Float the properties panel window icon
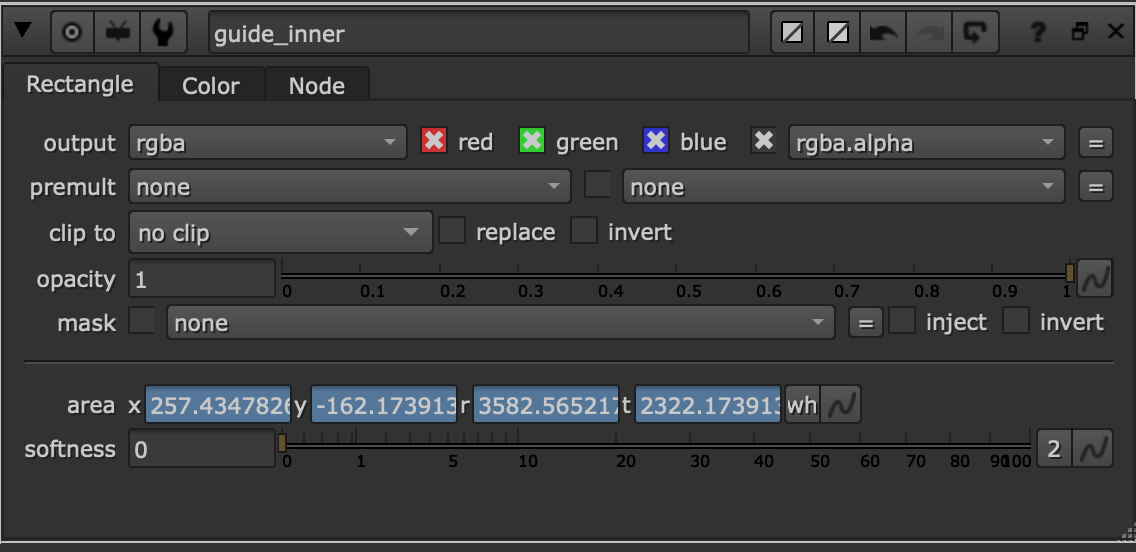This screenshot has width=1136, height=552. (x=1079, y=33)
